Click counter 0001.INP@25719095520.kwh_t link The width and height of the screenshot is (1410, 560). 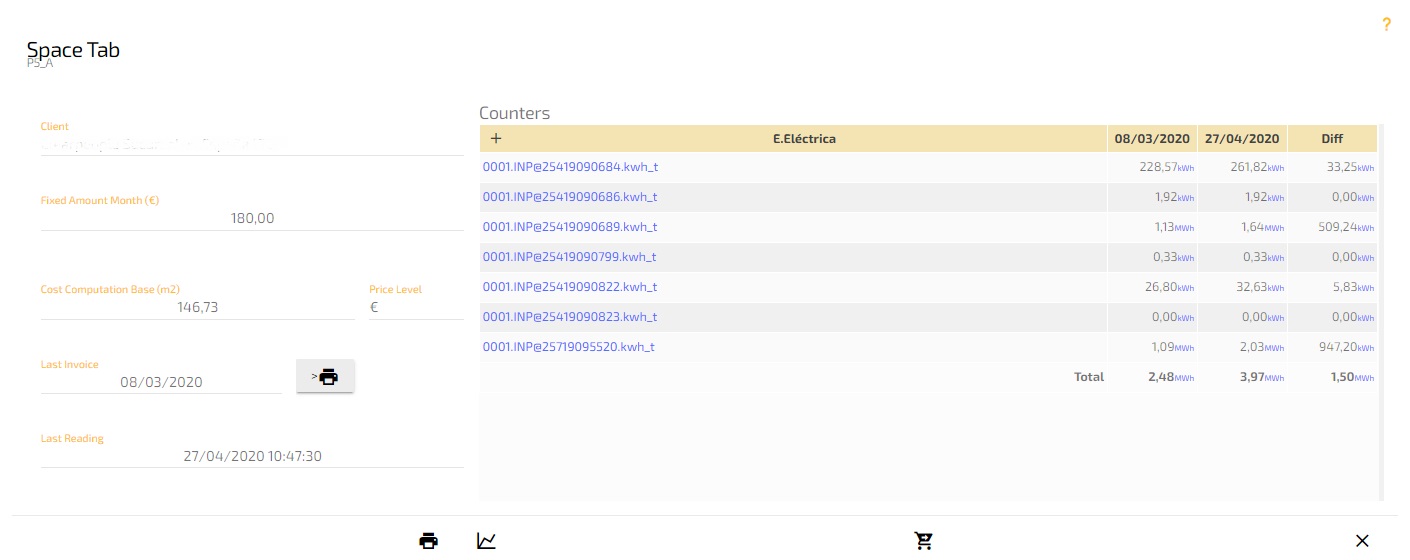click(x=569, y=347)
